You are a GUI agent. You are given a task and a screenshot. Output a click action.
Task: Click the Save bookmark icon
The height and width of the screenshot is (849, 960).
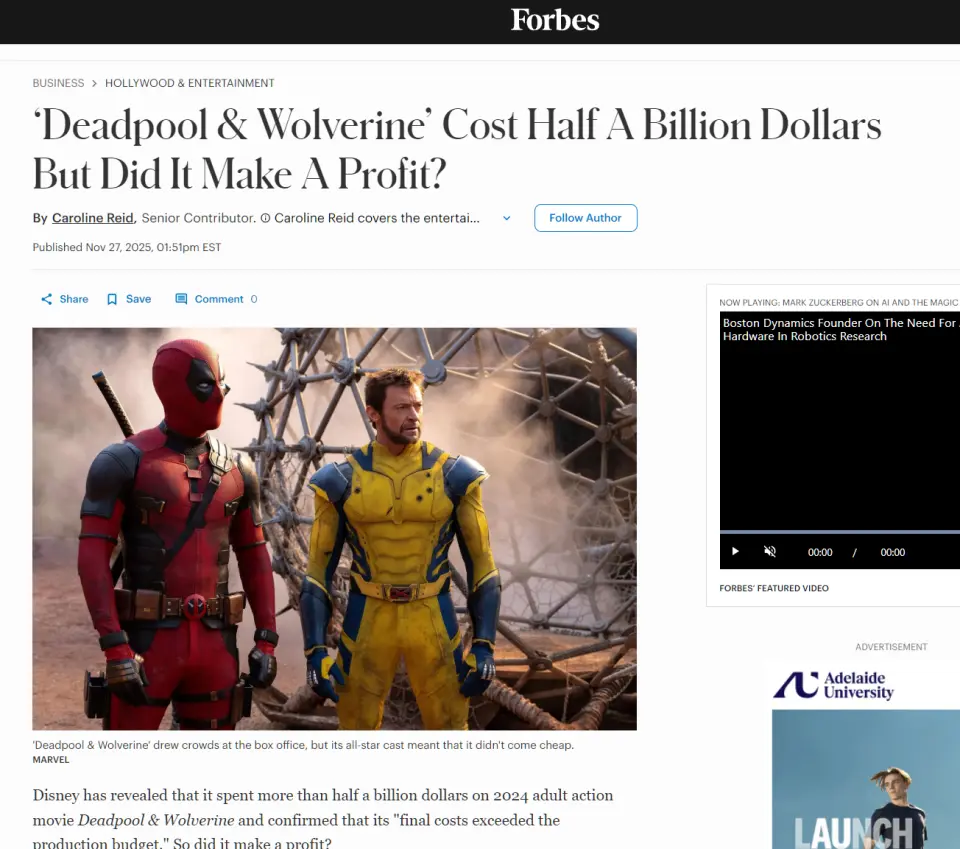click(112, 299)
